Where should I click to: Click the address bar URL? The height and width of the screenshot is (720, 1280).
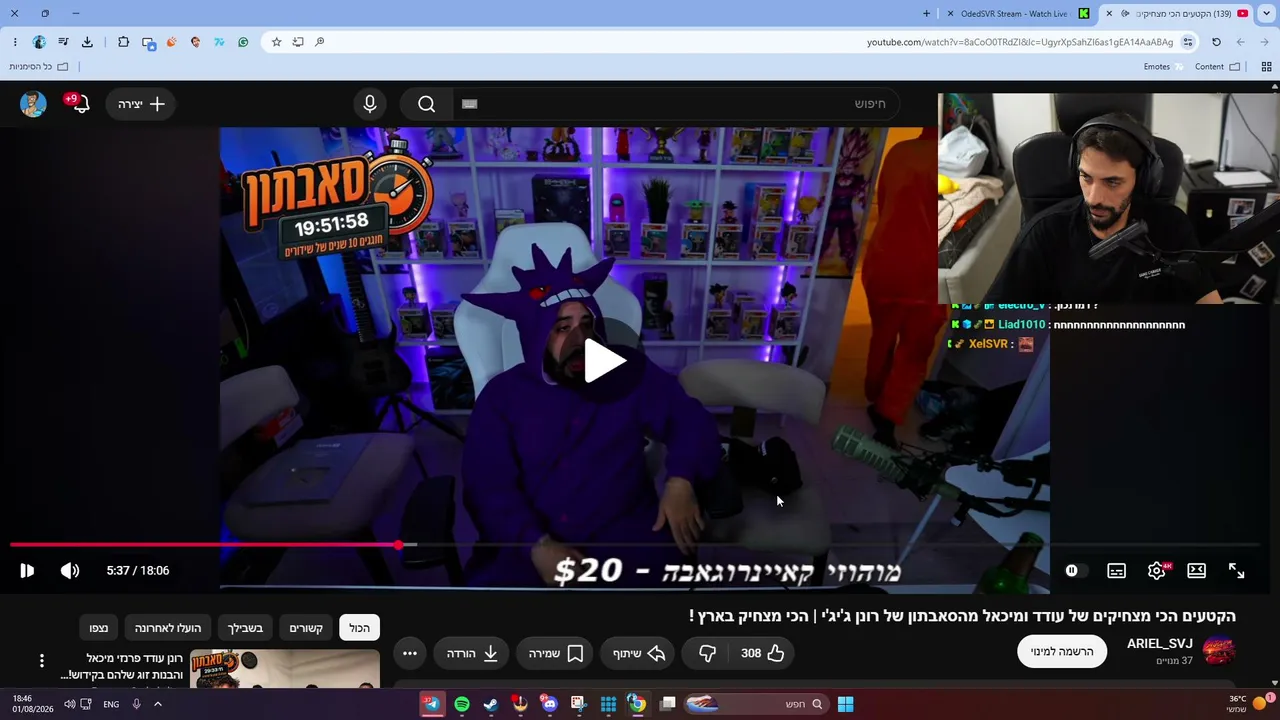(1020, 42)
